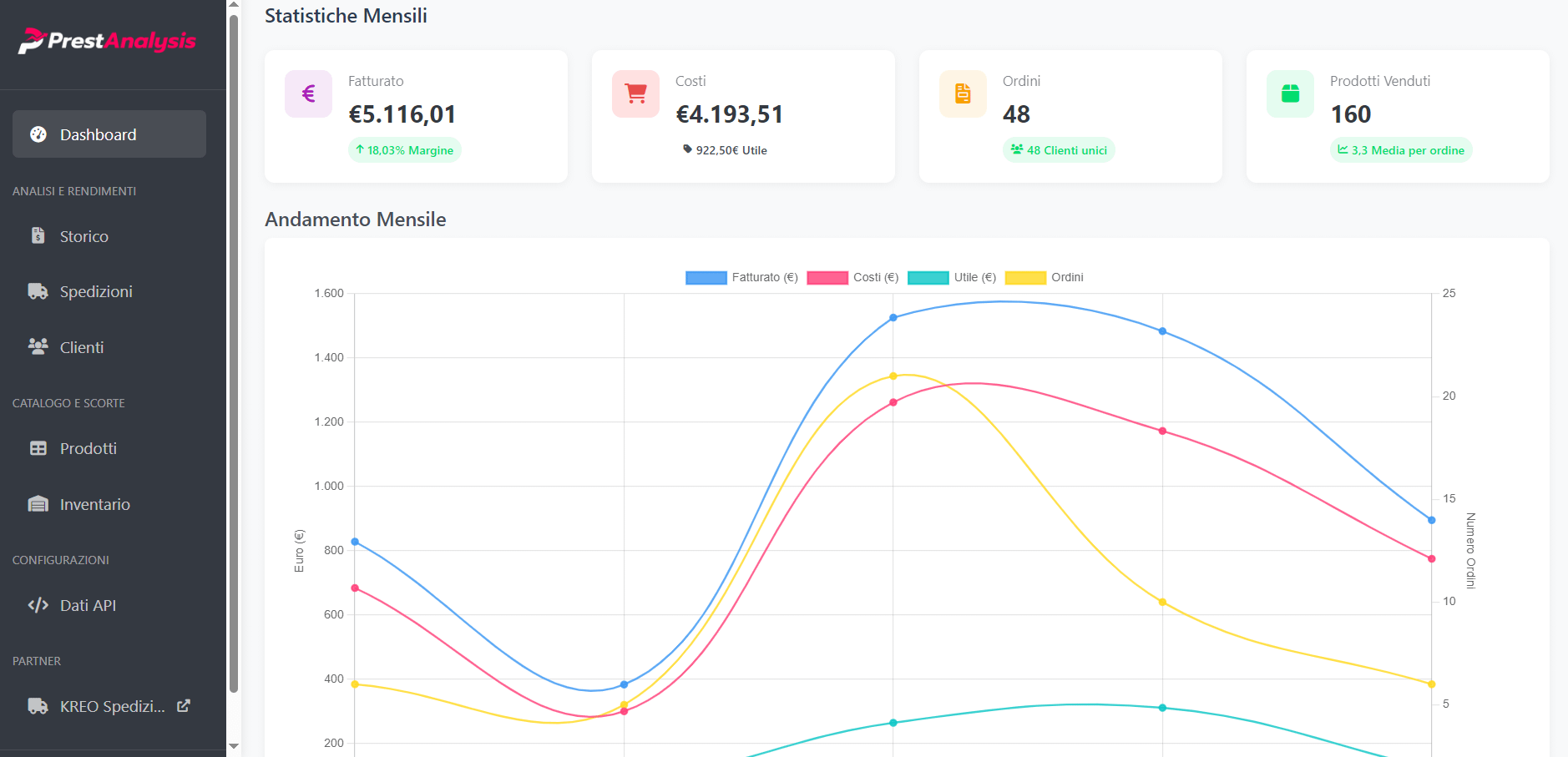Click the document icon on the Ordini card

[x=962, y=93]
